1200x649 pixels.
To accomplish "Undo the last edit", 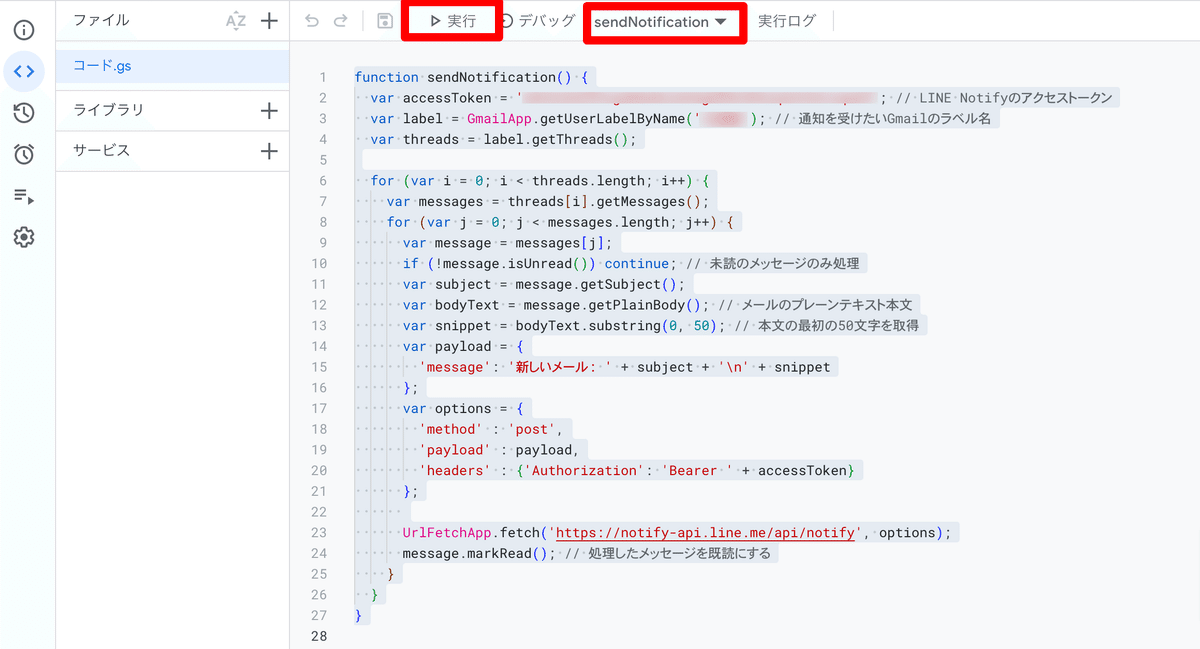I will point(312,21).
